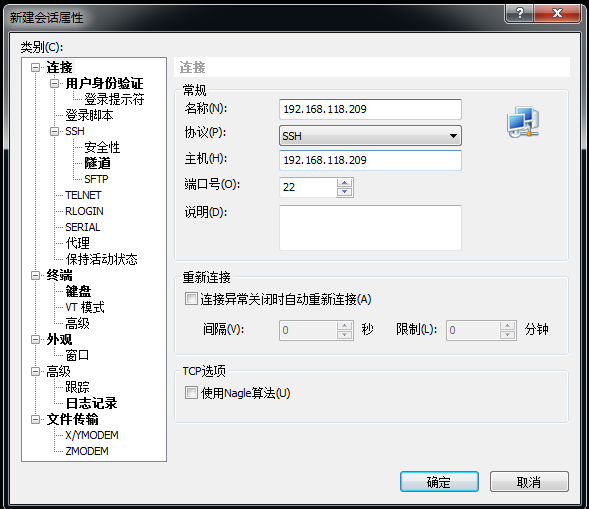Close the 新建会话属性 dialog
The image size is (589, 509).
[x=557, y=14]
